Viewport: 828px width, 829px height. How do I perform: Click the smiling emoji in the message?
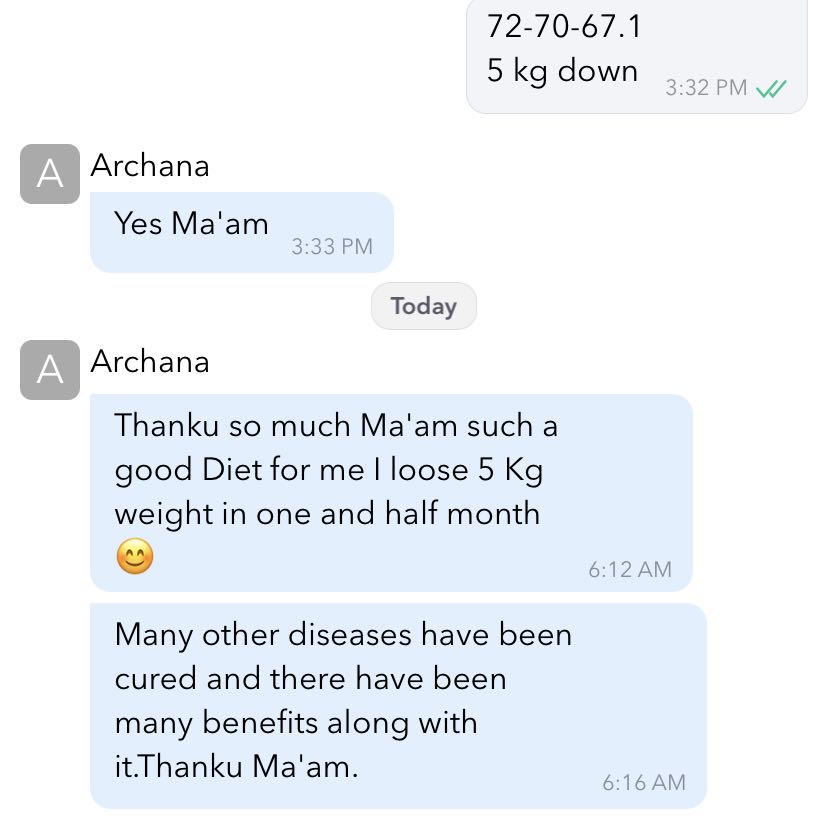135,556
